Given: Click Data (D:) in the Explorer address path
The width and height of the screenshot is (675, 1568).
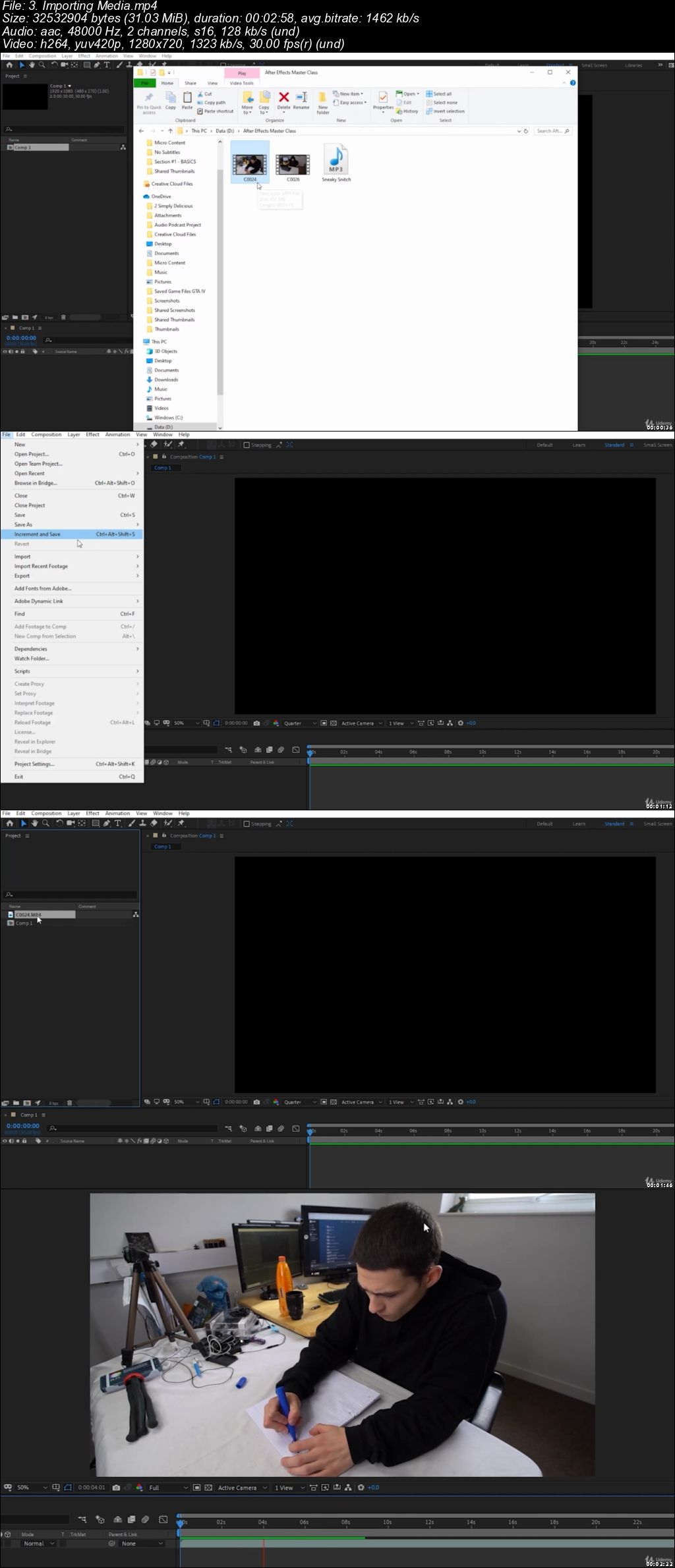Looking at the screenshot, I should click(225, 130).
